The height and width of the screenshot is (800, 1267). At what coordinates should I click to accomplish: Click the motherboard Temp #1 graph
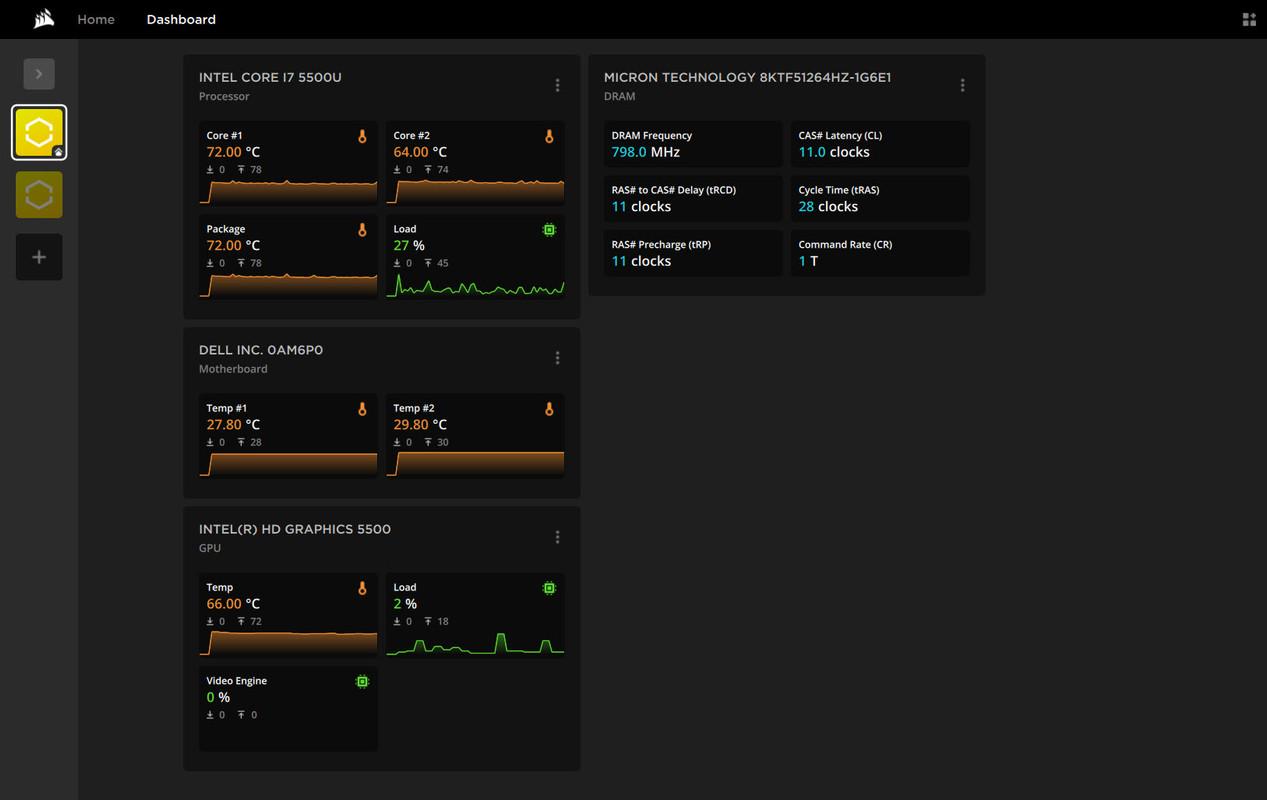click(289, 464)
